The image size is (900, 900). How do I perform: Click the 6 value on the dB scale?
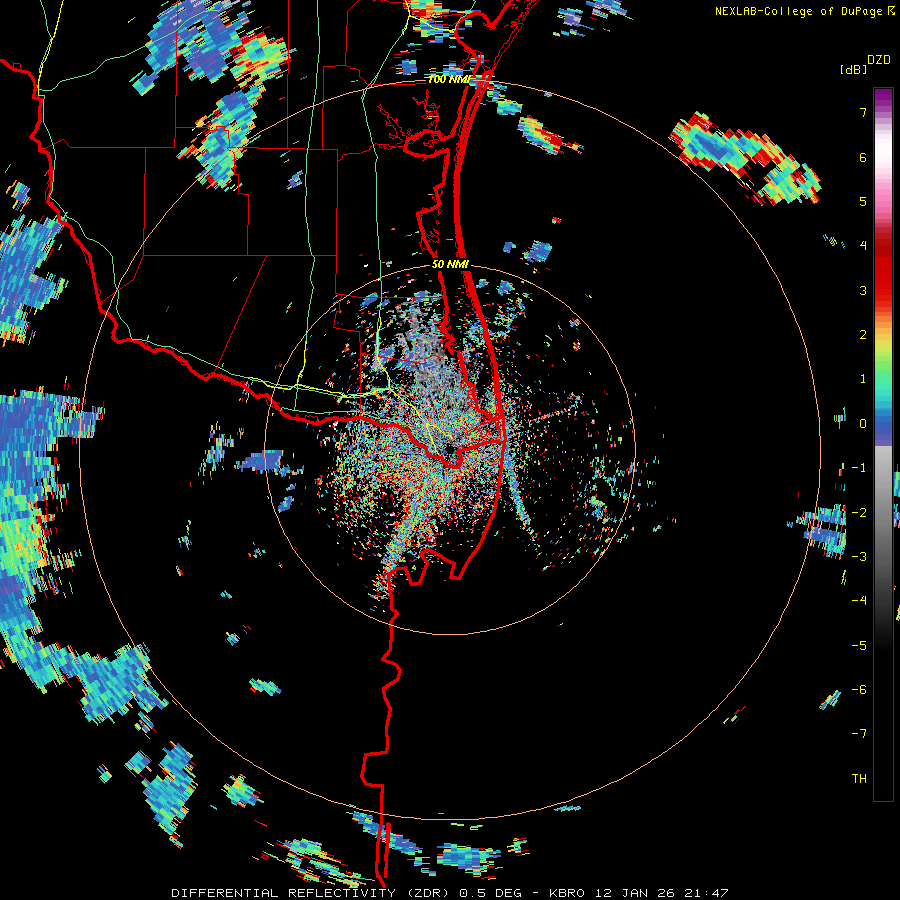click(863, 157)
